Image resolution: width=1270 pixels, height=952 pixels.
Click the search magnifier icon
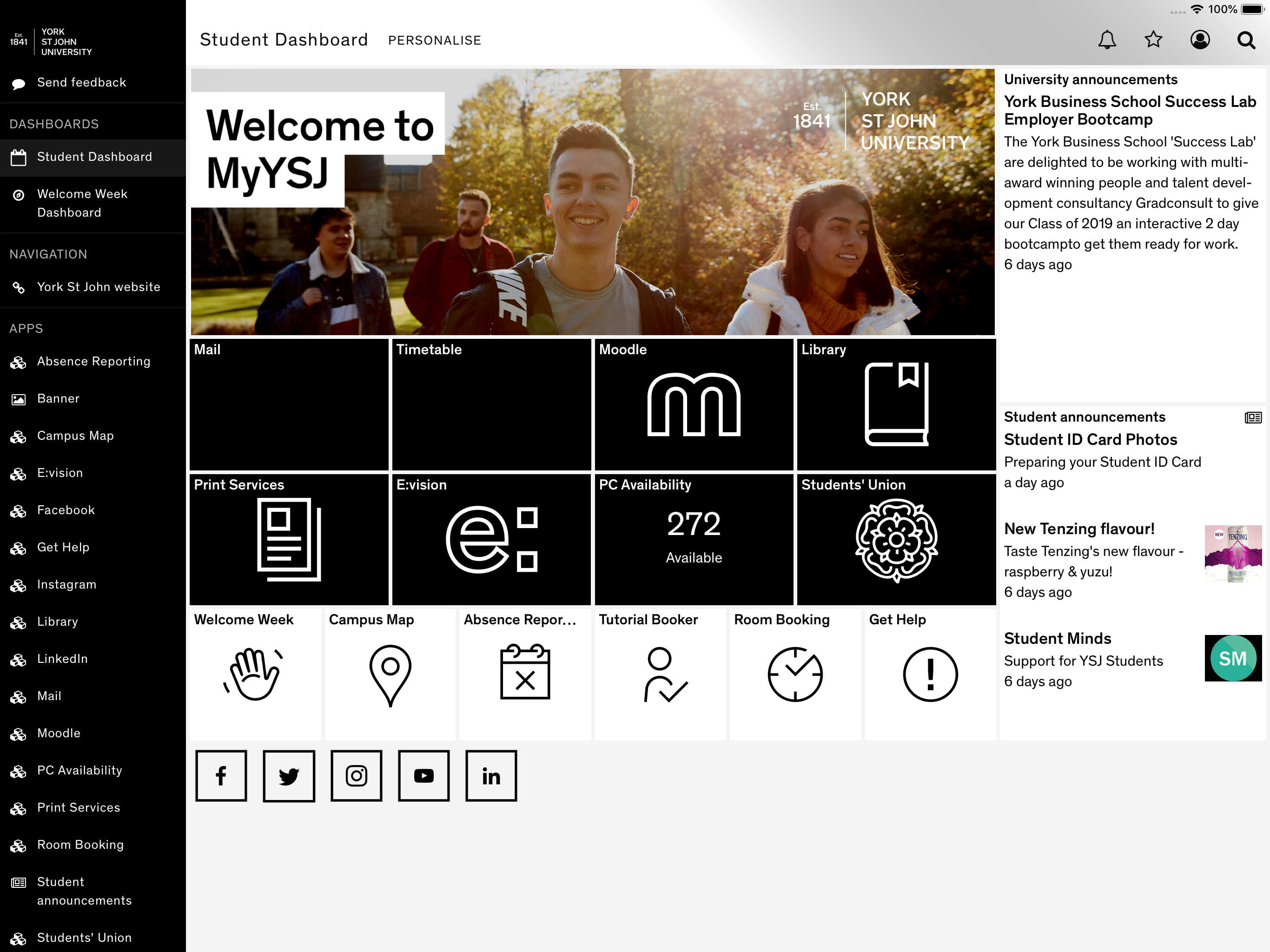[x=1245, y=40]
